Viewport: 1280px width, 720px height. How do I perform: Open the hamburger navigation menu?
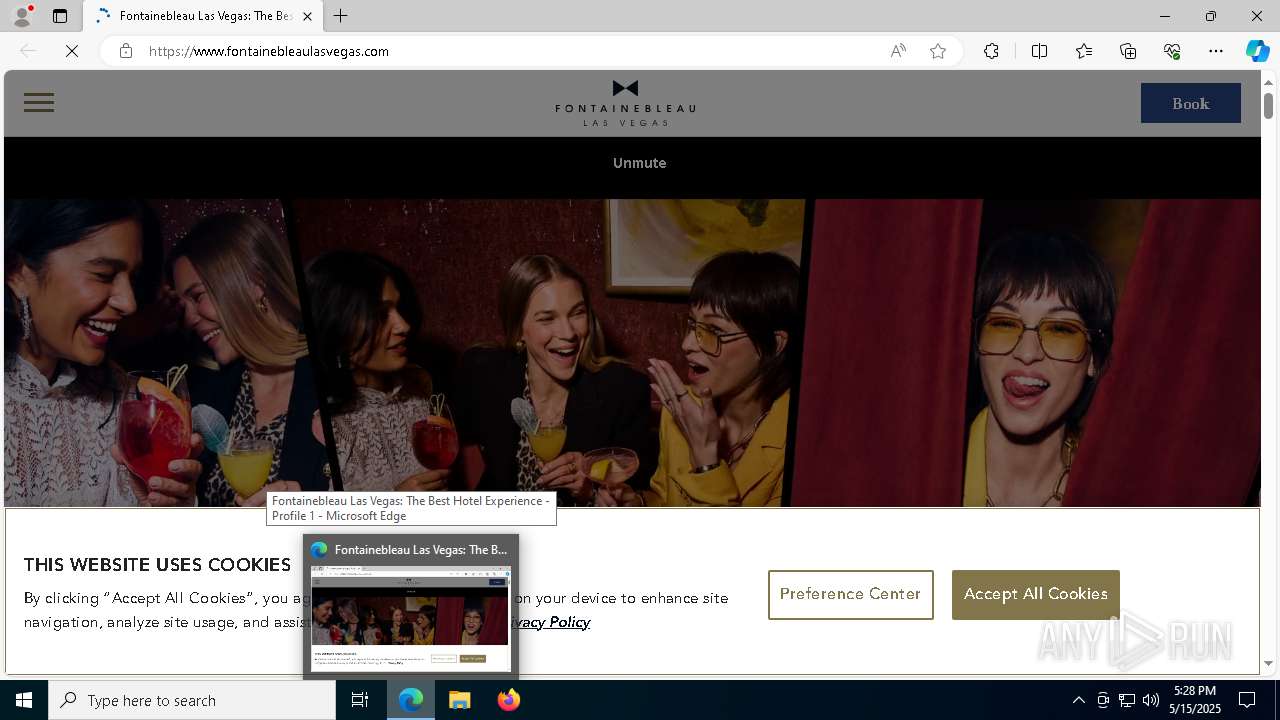point(39,103)
